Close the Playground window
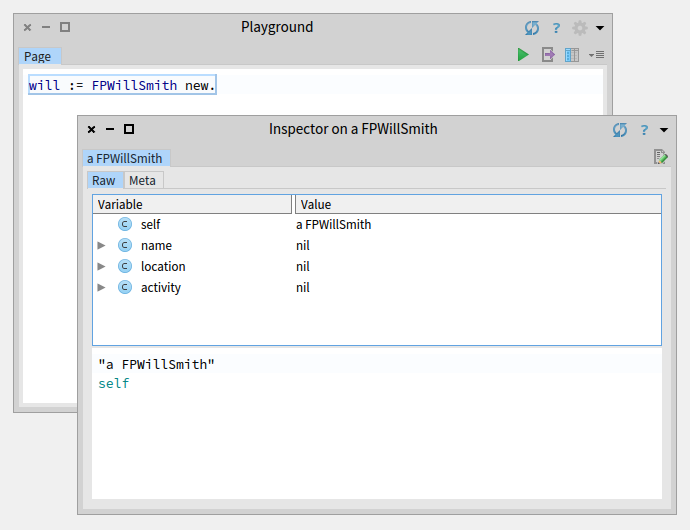 (x=27, y=28)
